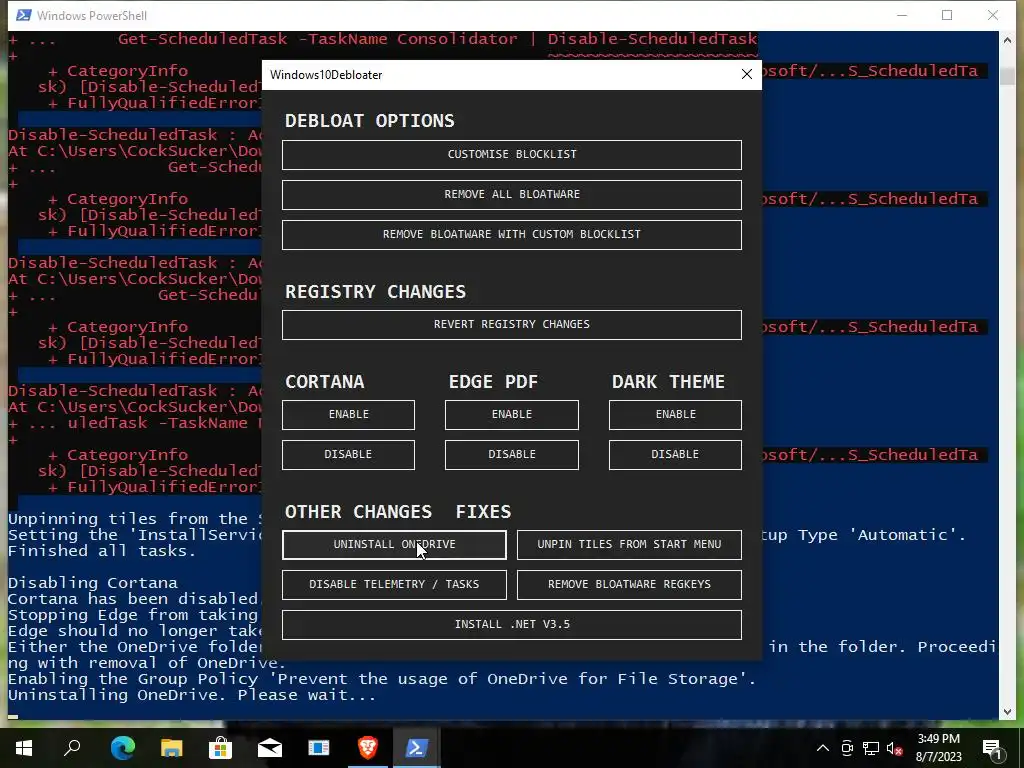
Task: Click Remove Bloatware Regkeys
Action: point(629,584)
